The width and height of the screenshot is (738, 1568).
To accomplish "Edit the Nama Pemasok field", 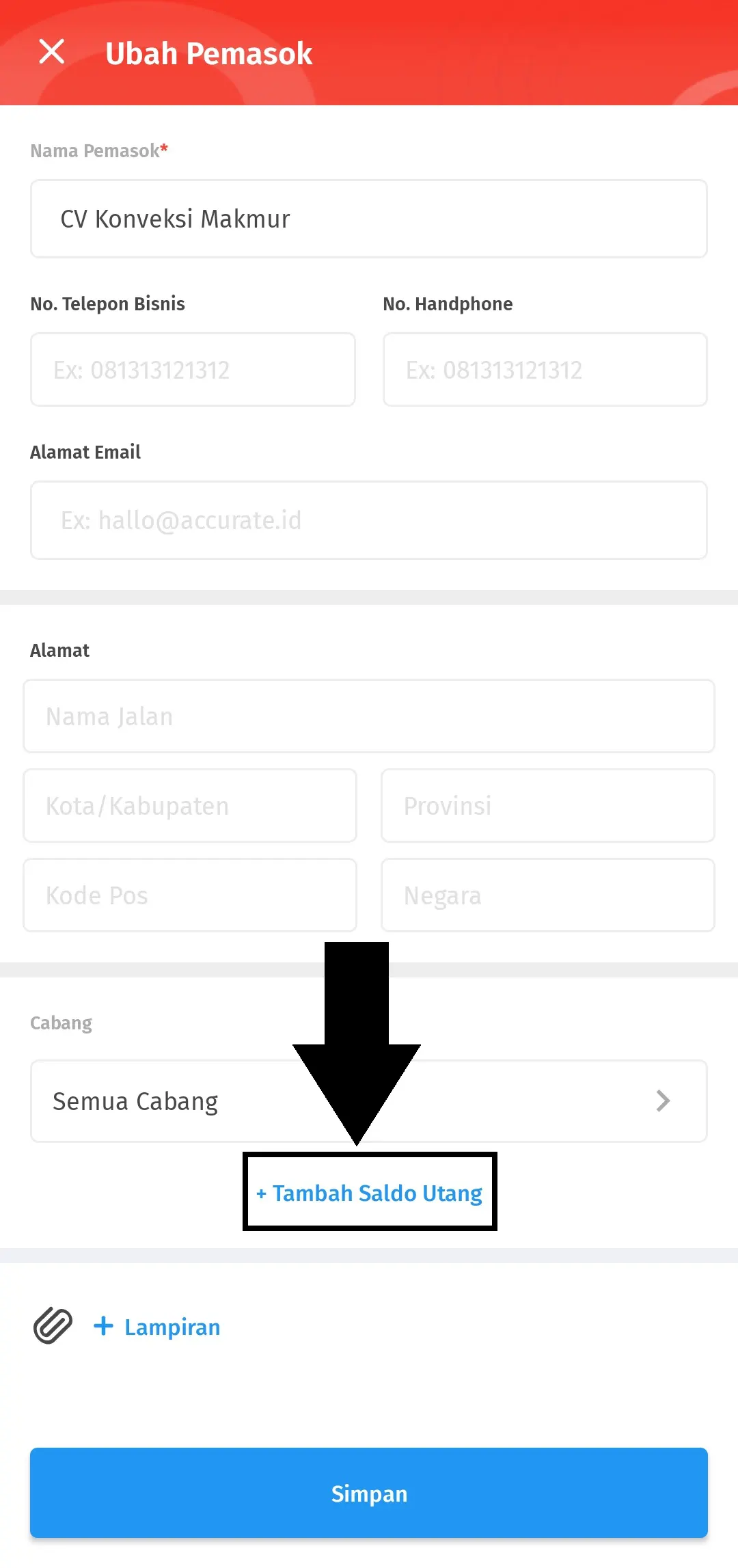I will (369, 219).
